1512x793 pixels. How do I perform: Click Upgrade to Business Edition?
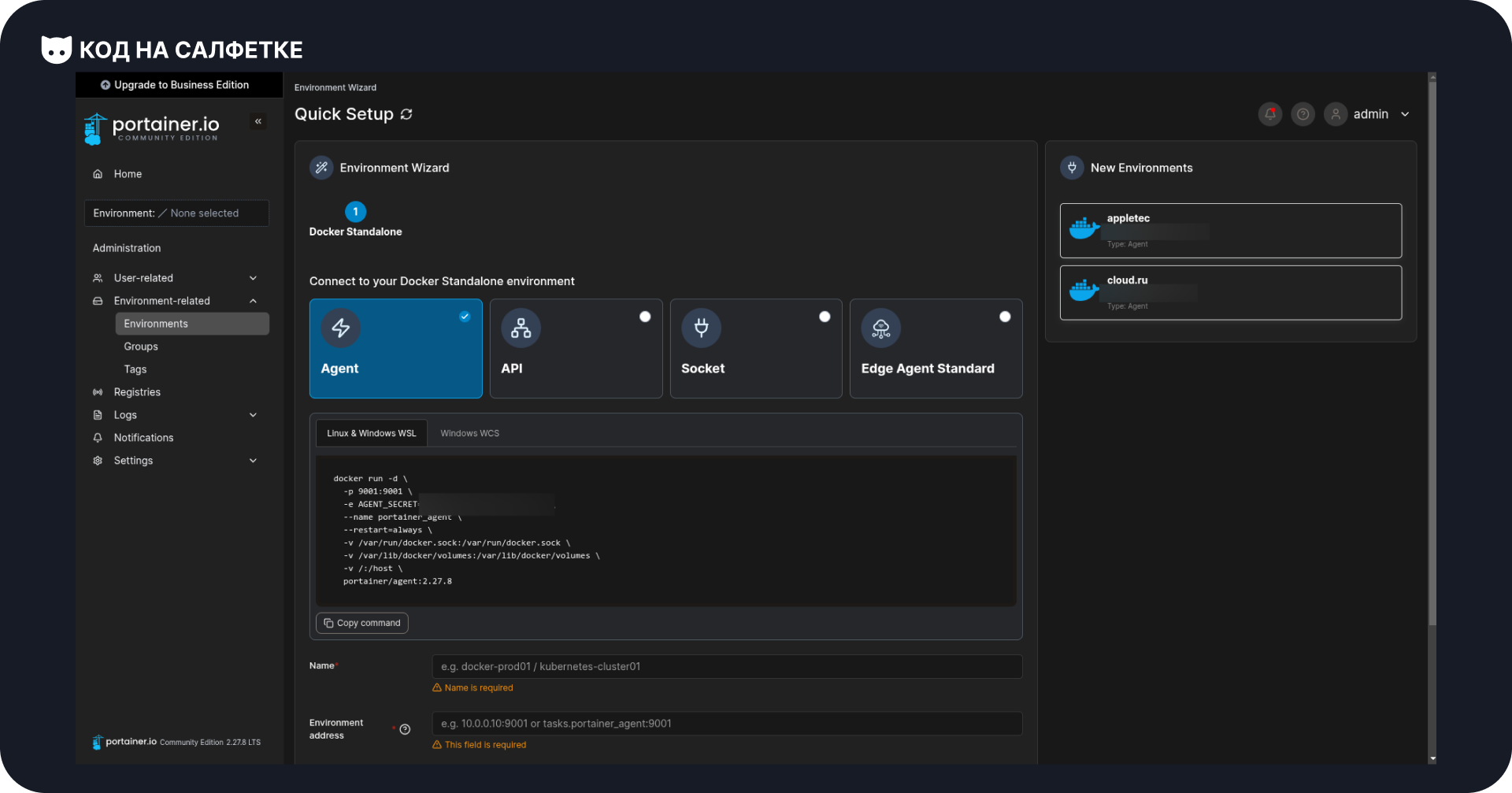point(179,85)
